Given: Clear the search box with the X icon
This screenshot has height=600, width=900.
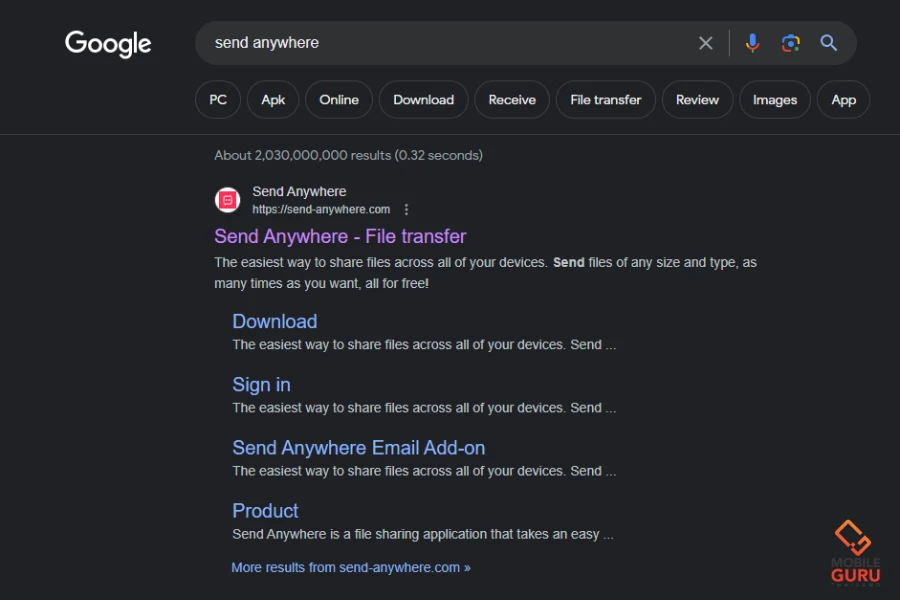Looking at the screenshot, I should [x=705, y=43].
